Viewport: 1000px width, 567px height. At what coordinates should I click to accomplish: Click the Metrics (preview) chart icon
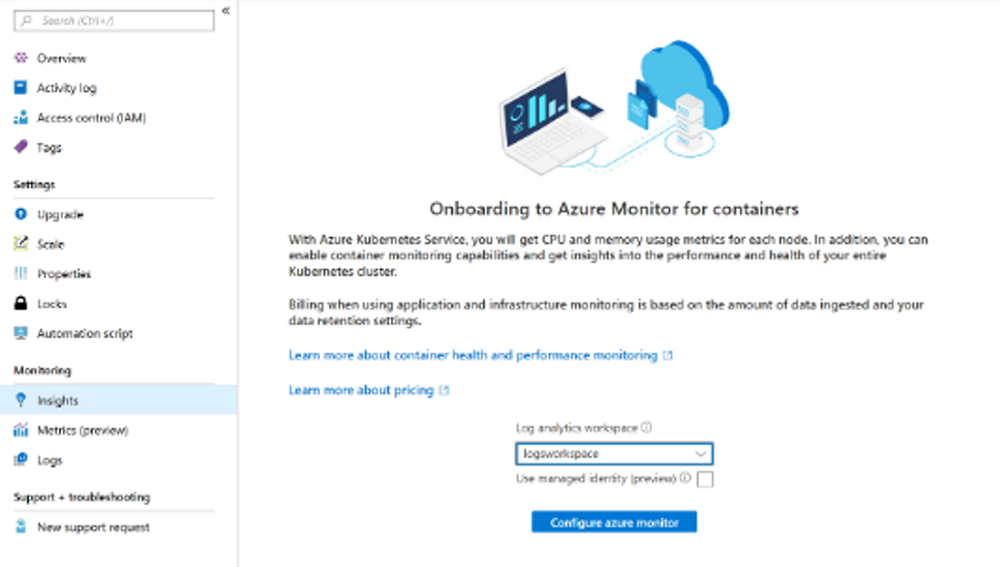click(20, 430)
